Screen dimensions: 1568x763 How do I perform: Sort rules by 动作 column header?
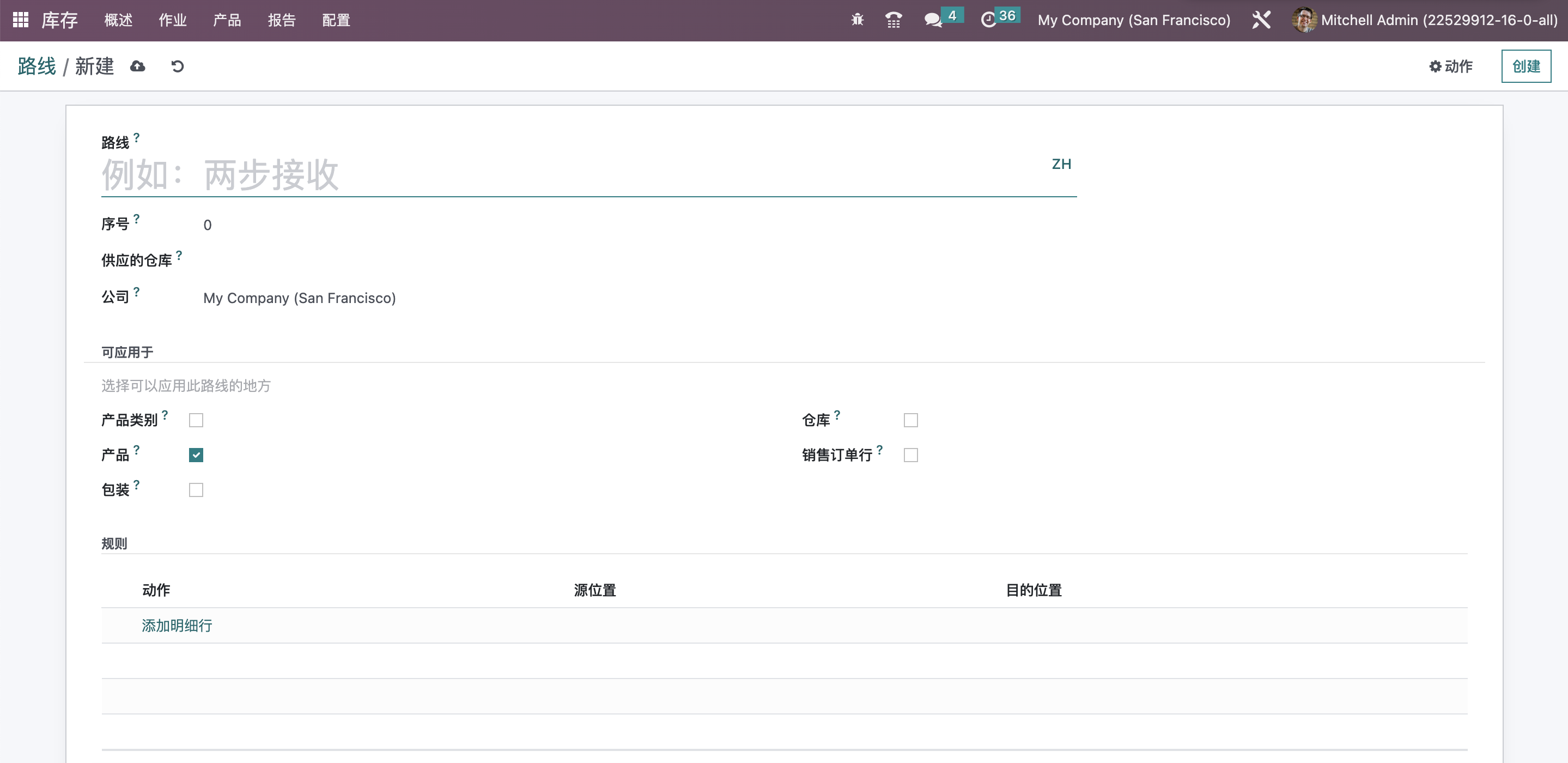156,590
